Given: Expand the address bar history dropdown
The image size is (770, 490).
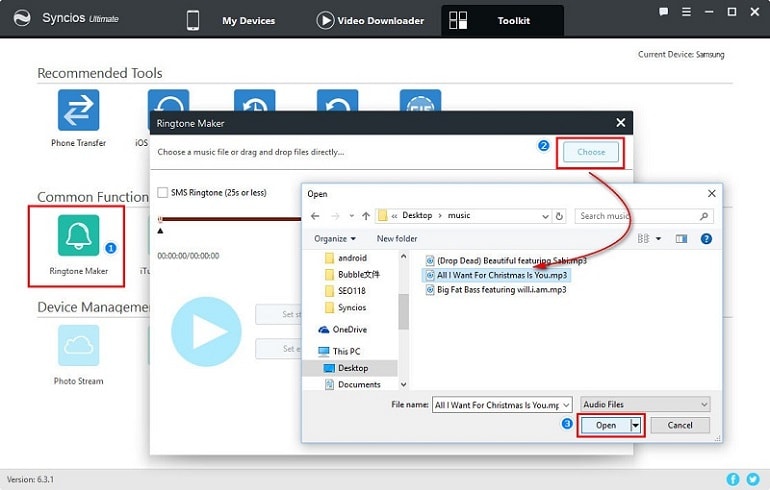Looking at the screenshot, I should coord(545,216).
